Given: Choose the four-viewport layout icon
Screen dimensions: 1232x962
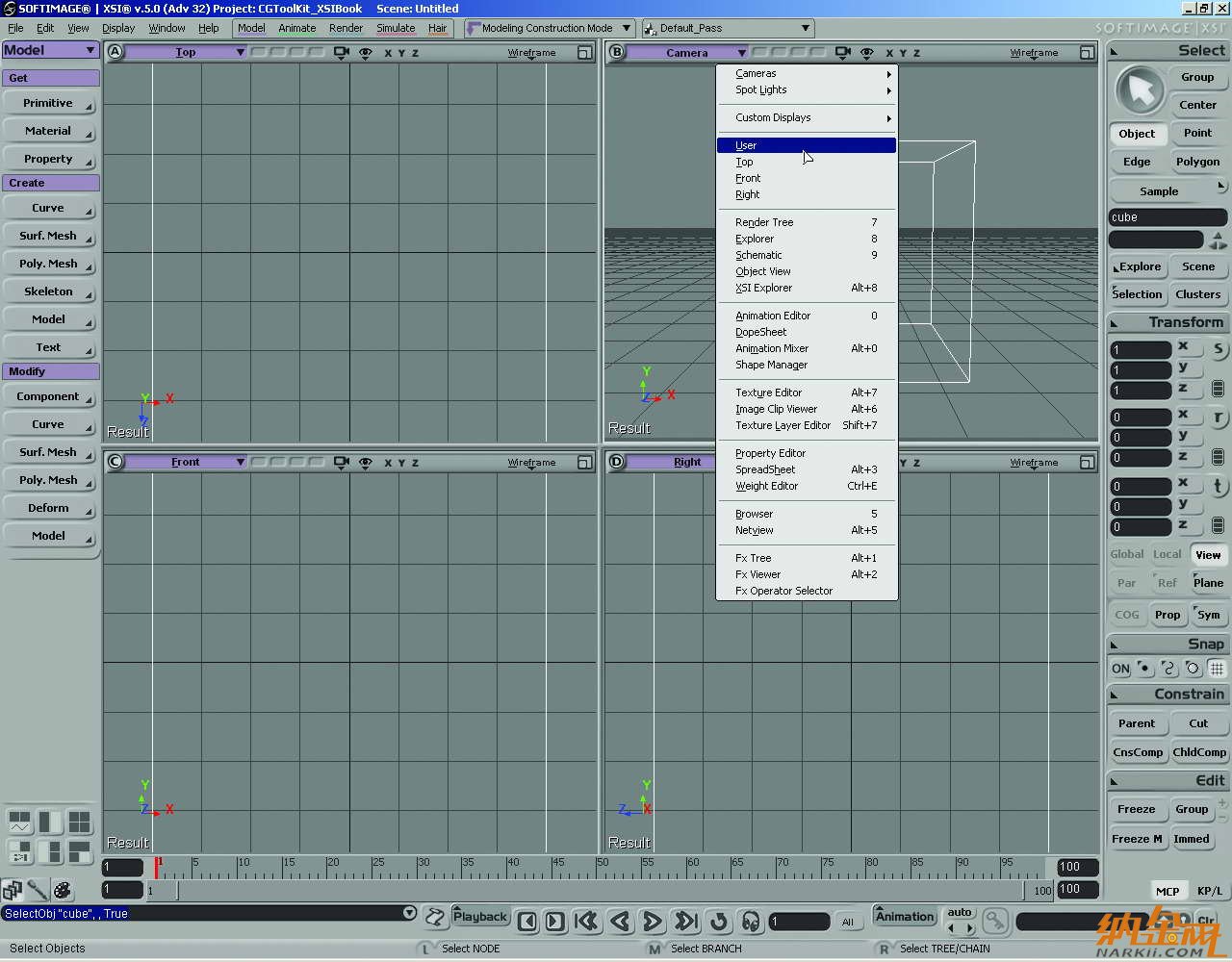Looking at the screenshot, I should pyautogui.click(x=79, y=822).
